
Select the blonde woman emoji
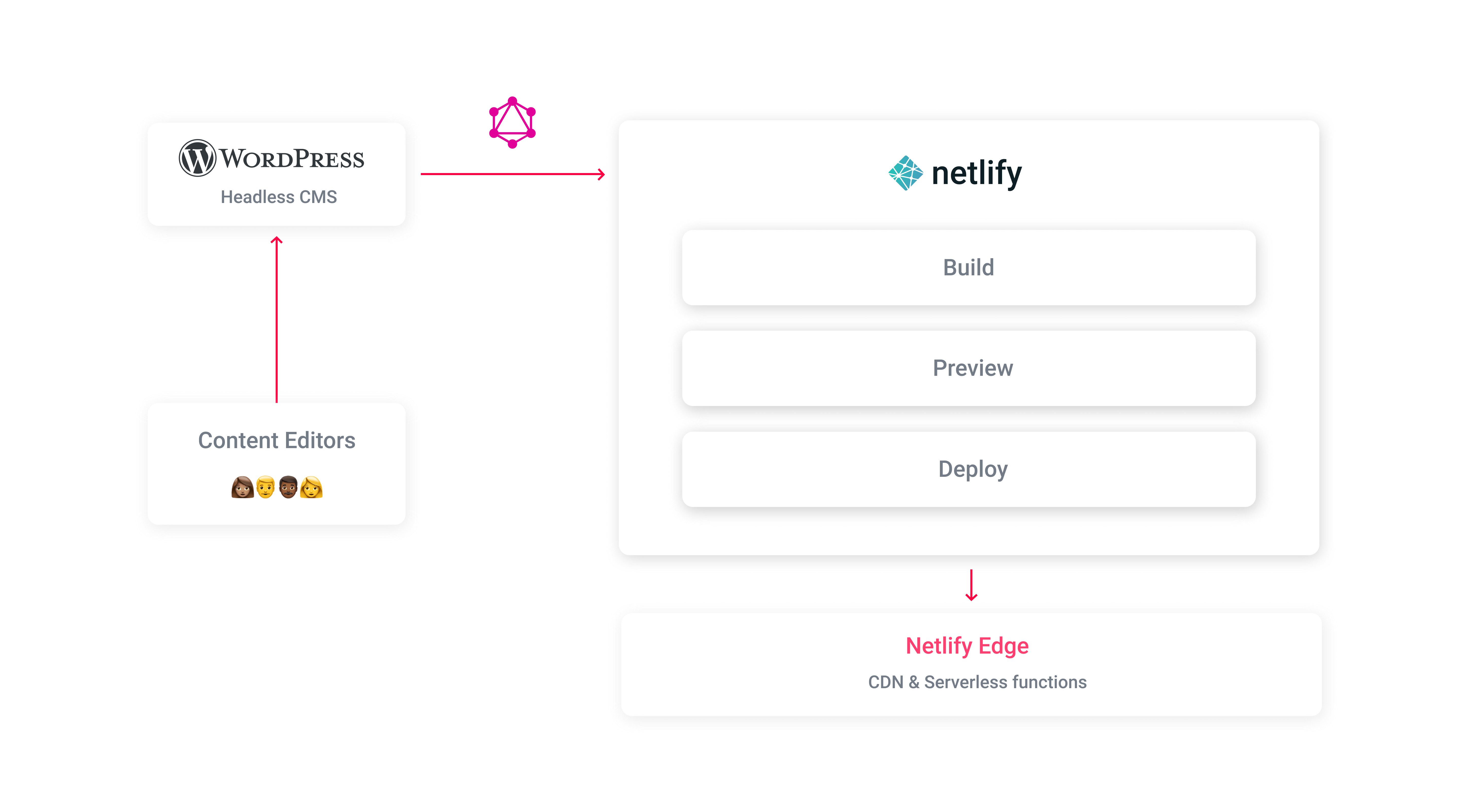pos(311,487)
